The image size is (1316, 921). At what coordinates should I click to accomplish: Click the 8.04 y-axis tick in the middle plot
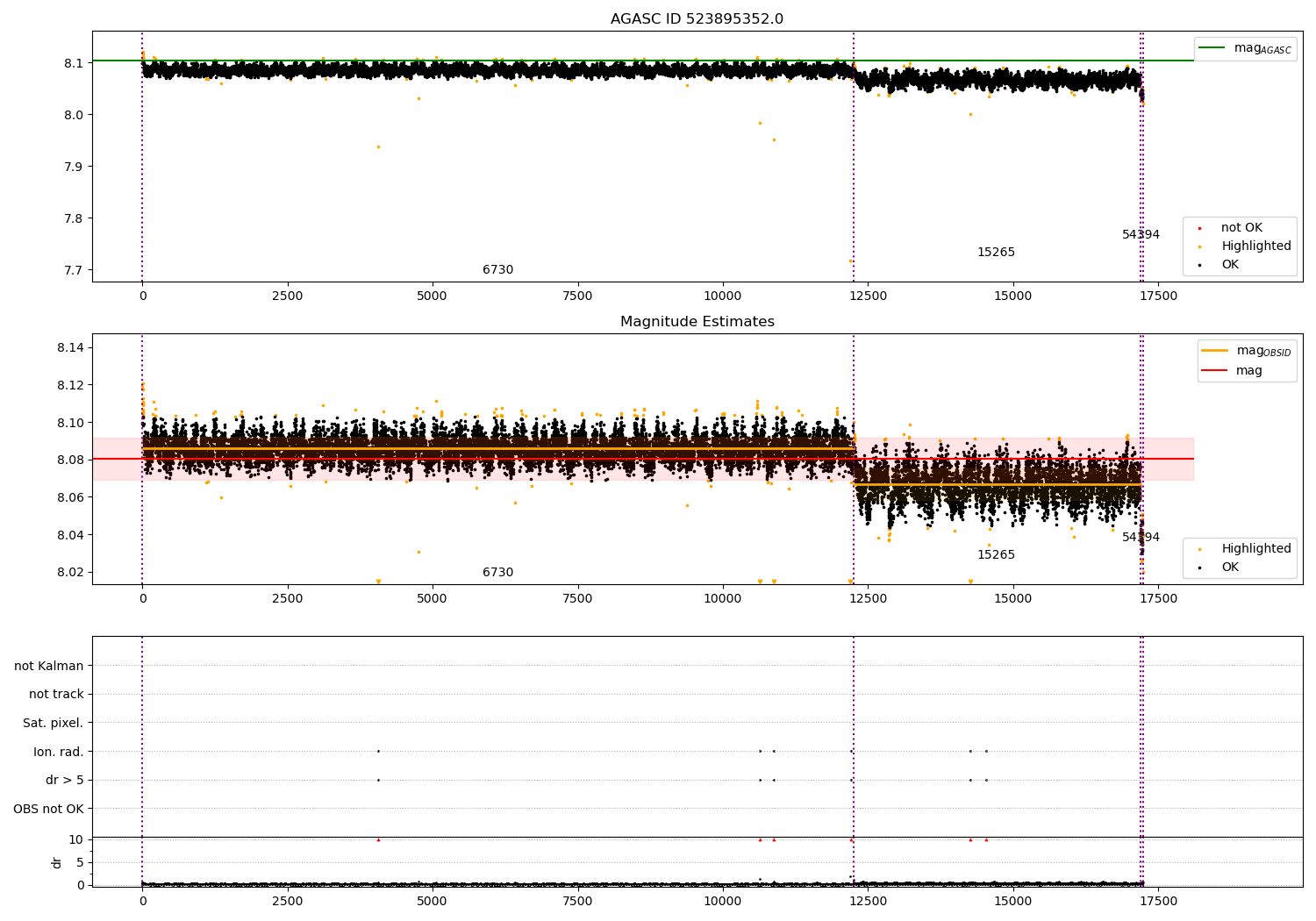coord(70,535)
